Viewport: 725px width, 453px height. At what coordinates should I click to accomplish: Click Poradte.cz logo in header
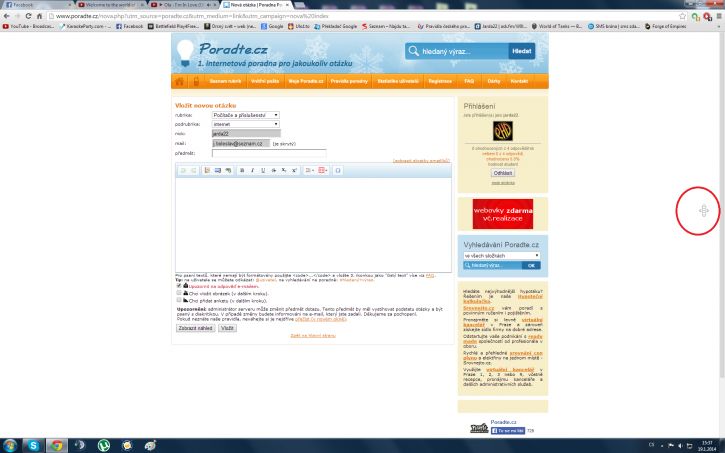pyautogui.click(x=233, y=49)
